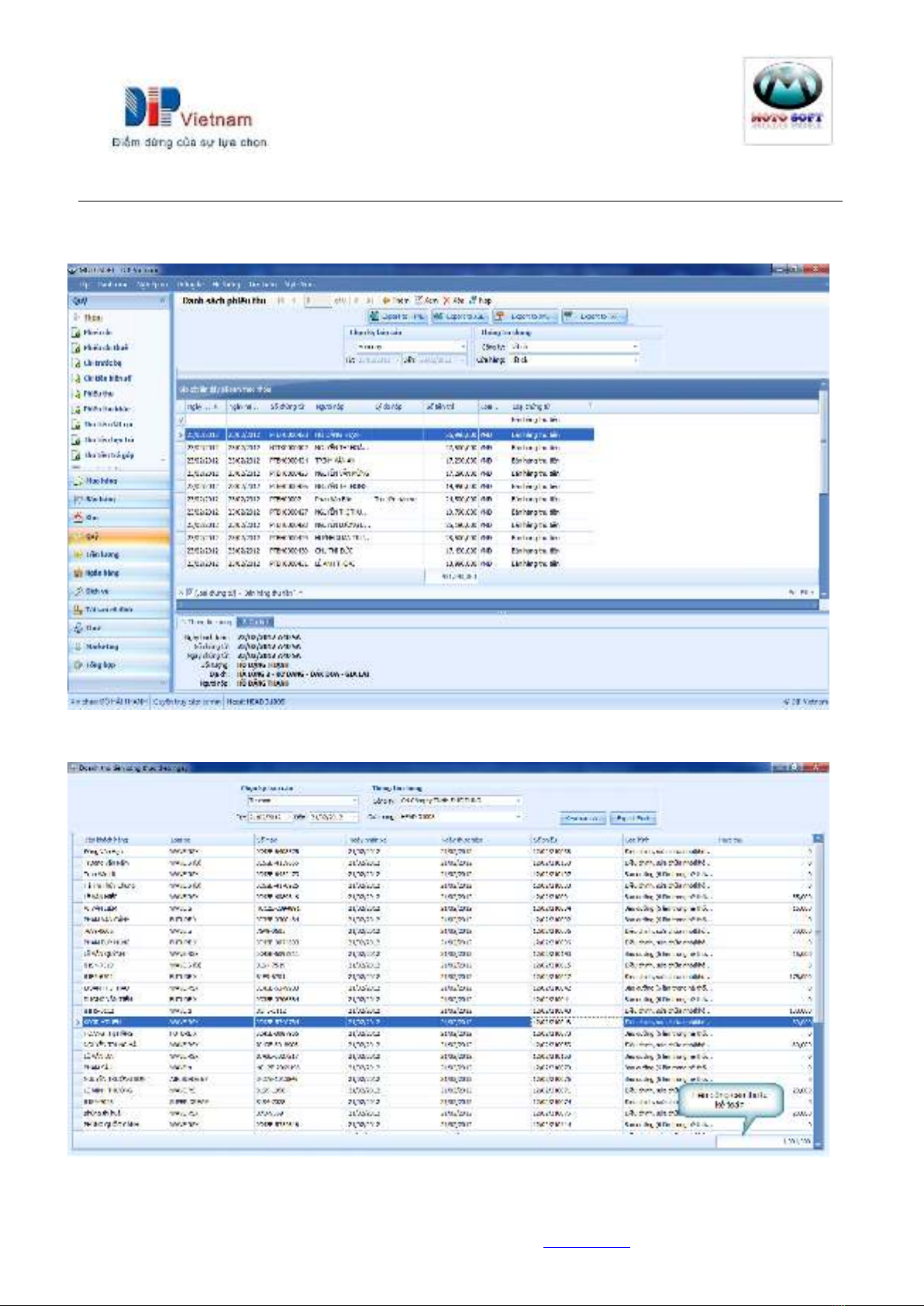Select the second detail tab beside Thông tin chung
924x1306 pixels.
point(254,622)
